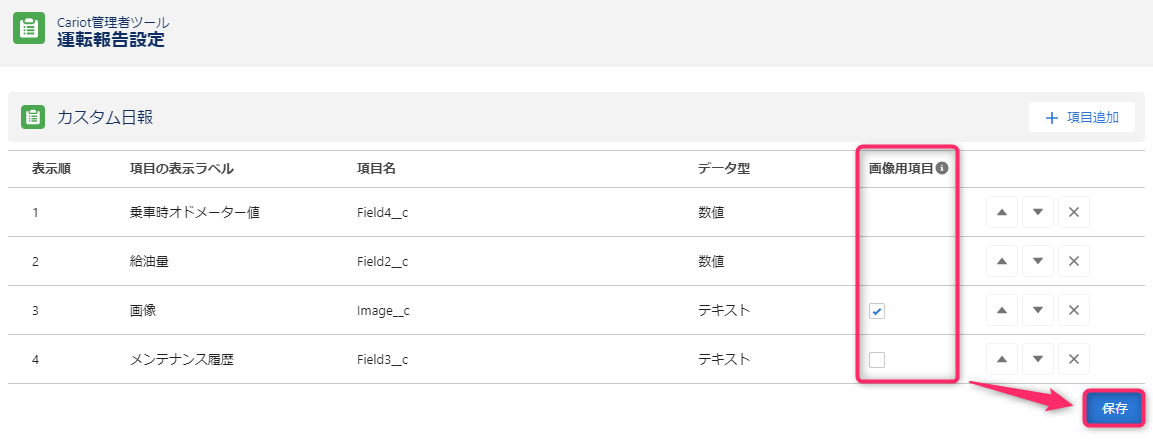Viewport: 1153px width, 442px height.
Task: Move メンテナンス履歴 row down
Action: pos(1038,359)
